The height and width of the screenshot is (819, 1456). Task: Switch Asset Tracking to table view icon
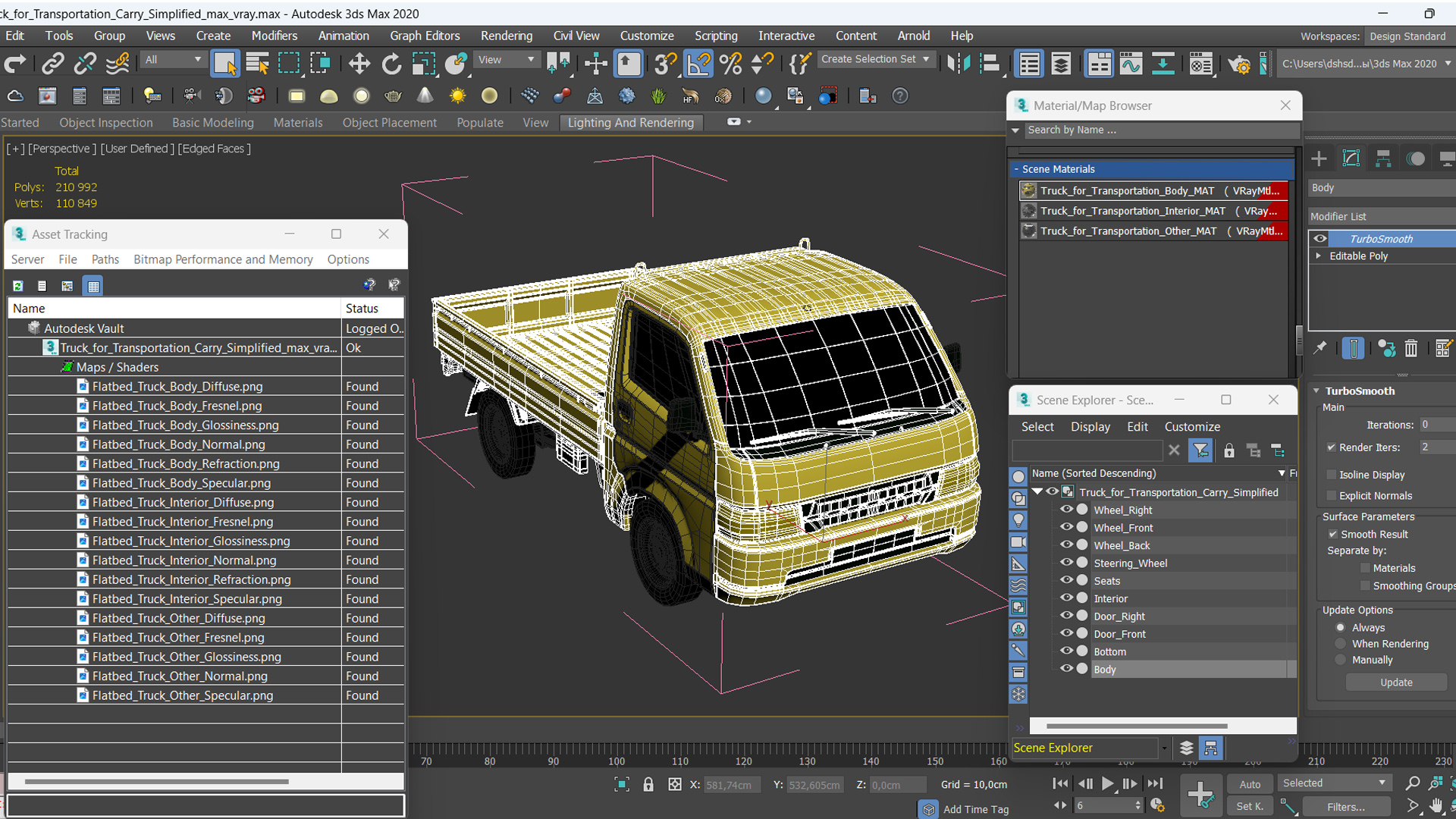tap(93, 286)
